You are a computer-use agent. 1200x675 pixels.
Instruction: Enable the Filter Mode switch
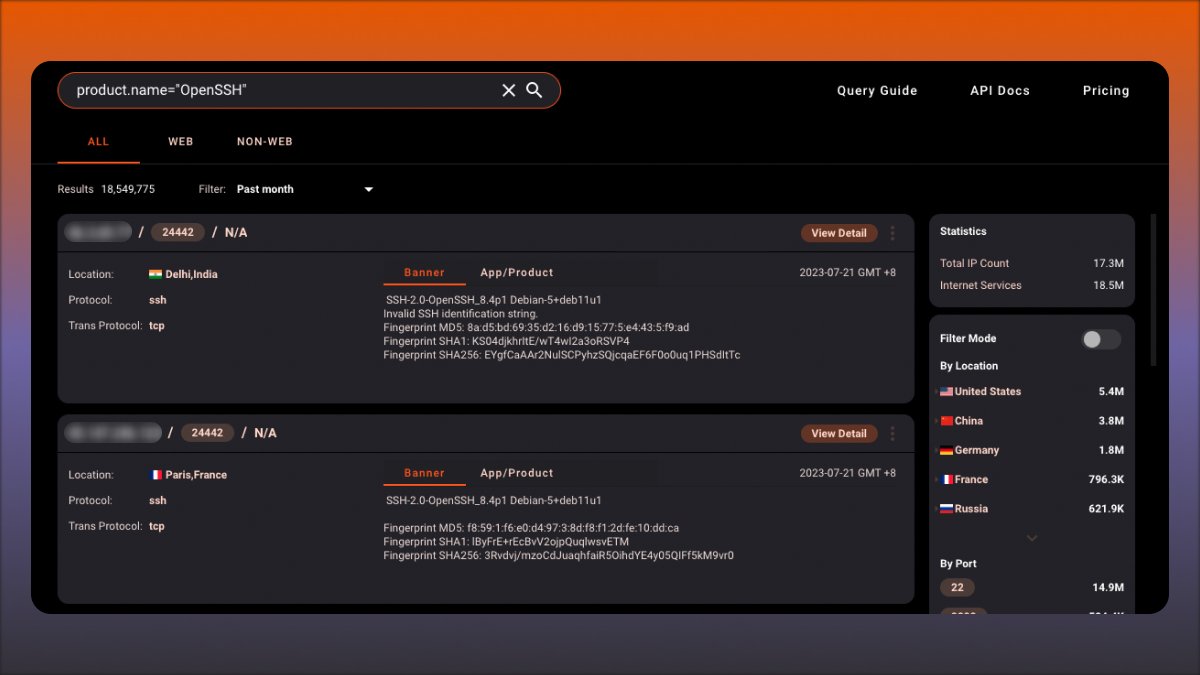point(1100,339)
